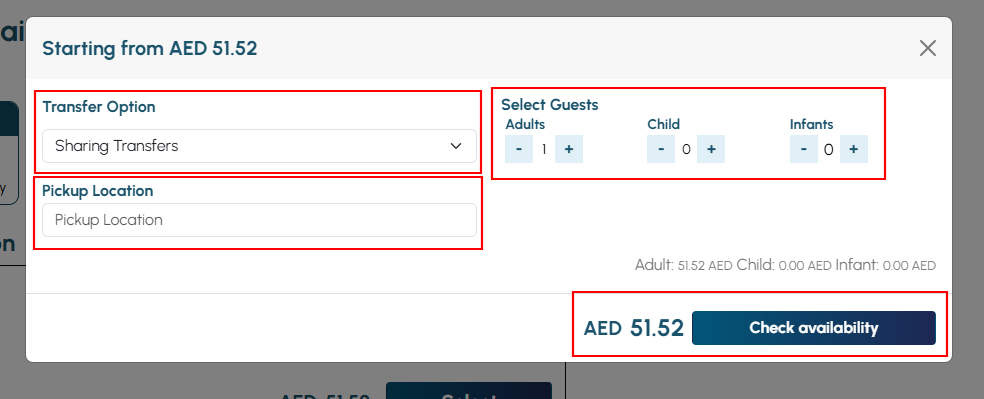Increase Adults count with plus button

[x=569, y=149]
